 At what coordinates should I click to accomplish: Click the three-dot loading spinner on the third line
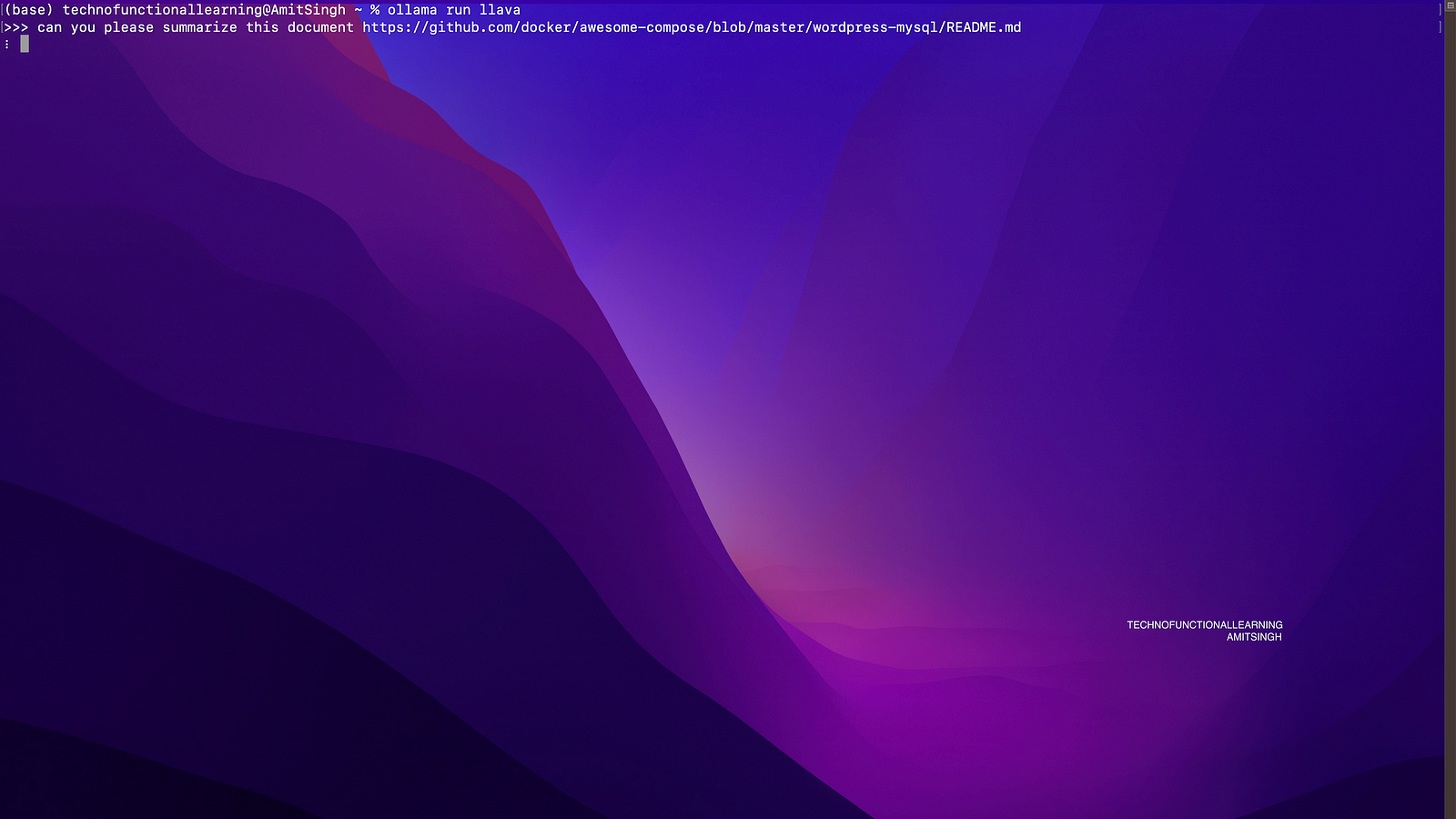click(7, 44)
